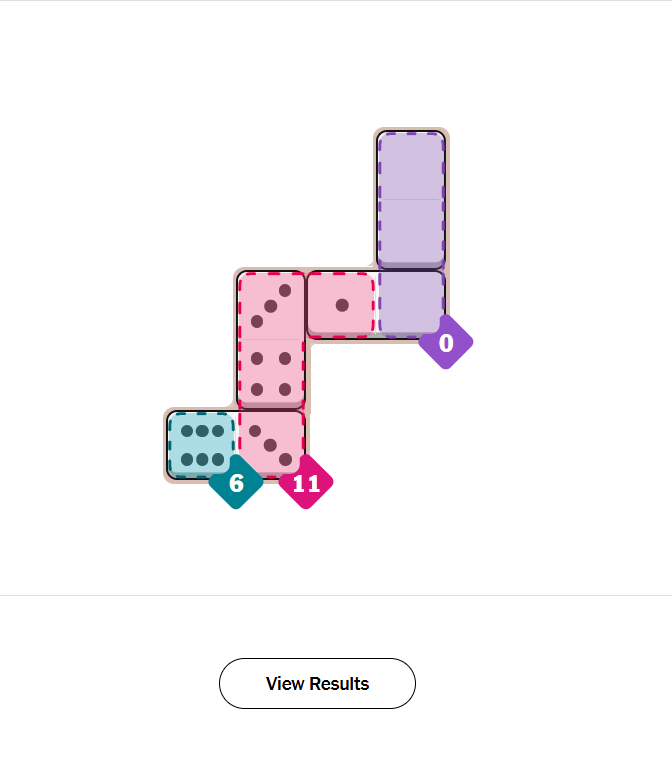Click the teal "6" region sum badge

point(236,483)
